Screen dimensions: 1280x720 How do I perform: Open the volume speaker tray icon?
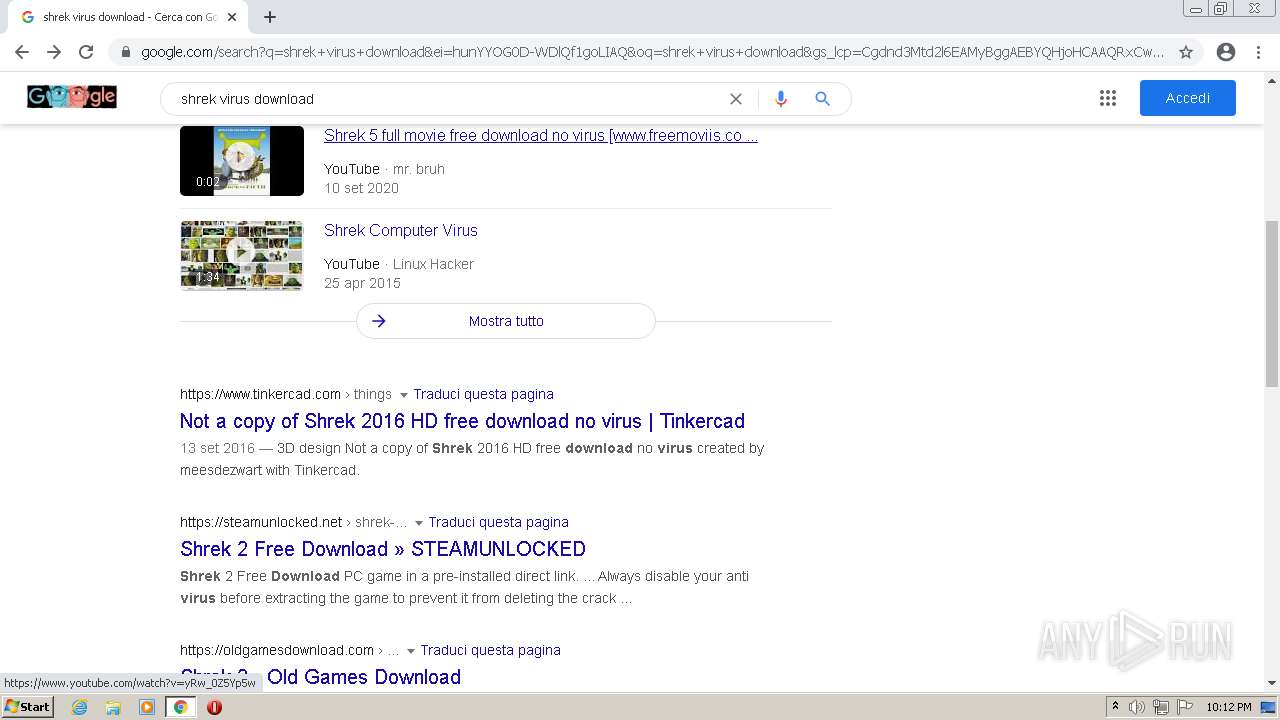pos(1137,707)
